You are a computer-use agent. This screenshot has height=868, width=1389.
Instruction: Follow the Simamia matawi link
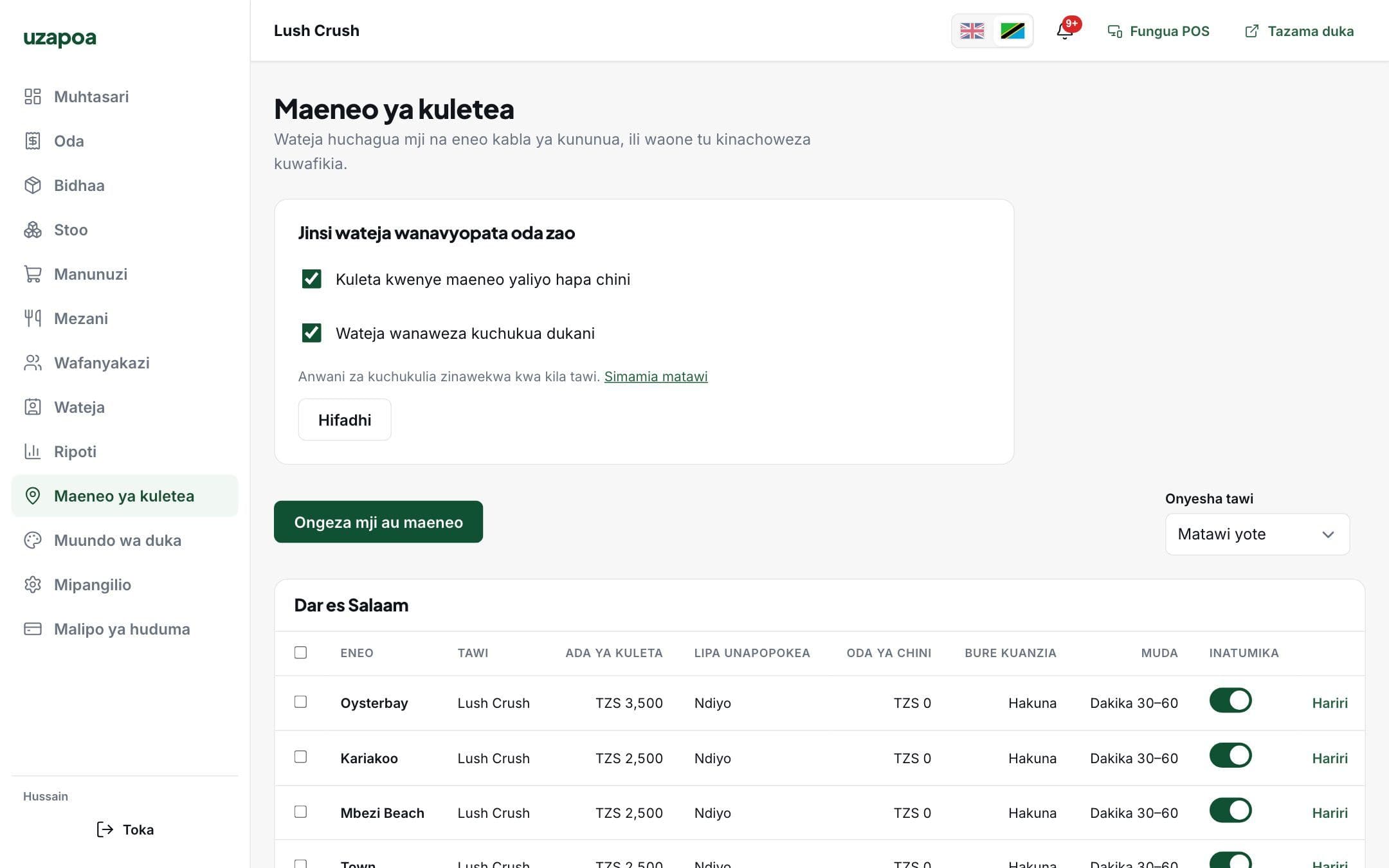pyautogui.click(x=656, y=377)
